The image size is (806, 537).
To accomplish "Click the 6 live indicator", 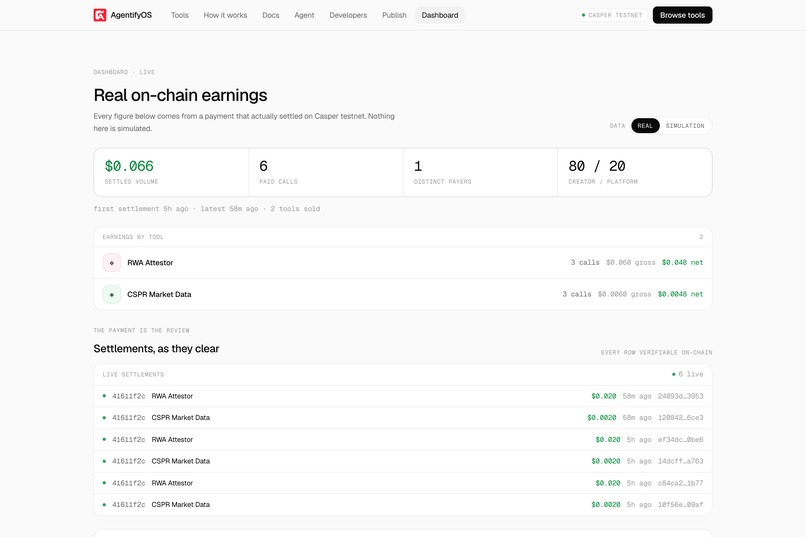I will point(687,374).
